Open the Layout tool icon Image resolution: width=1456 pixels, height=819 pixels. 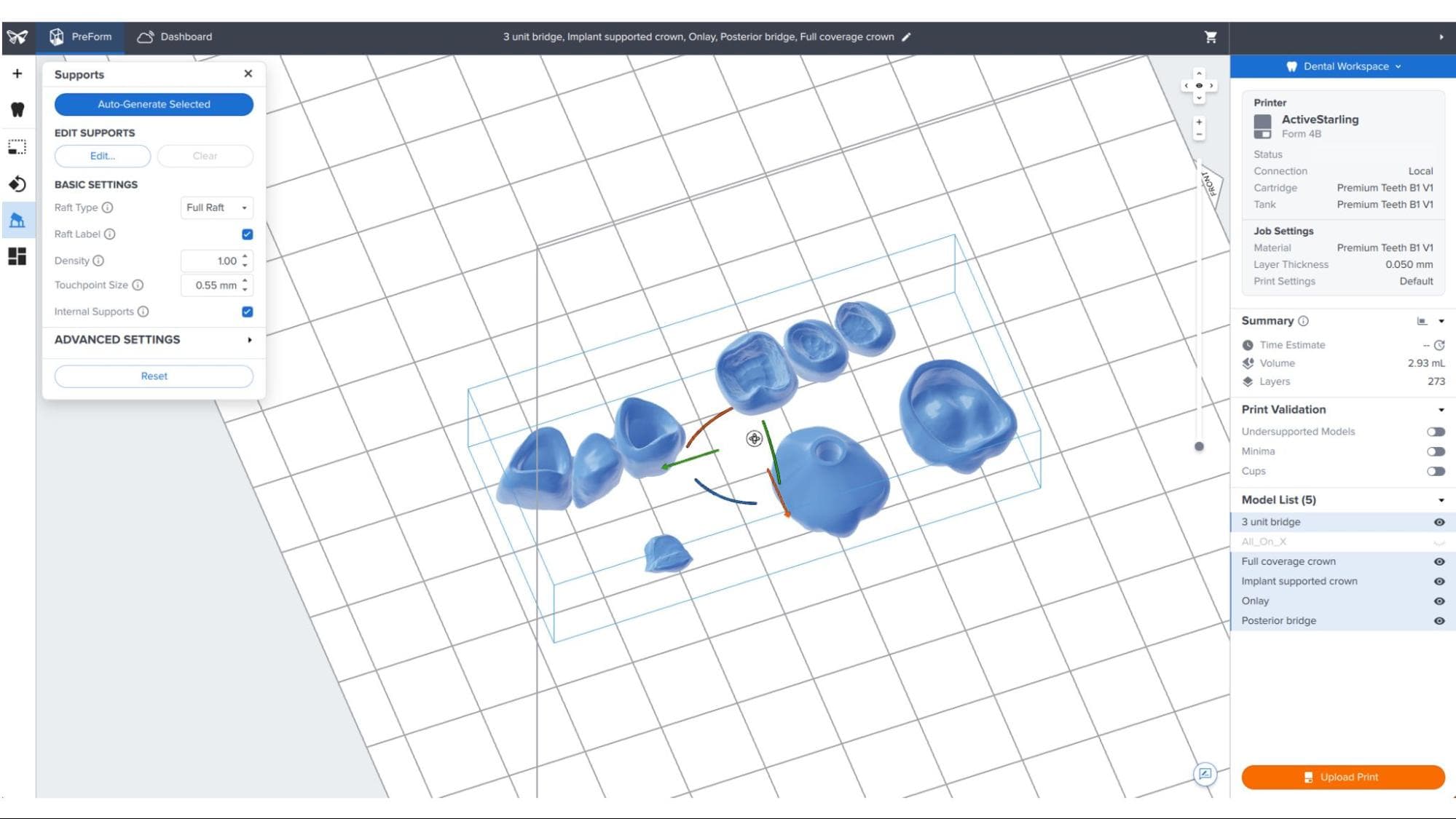pyautogui.click(x=17, y=256)
